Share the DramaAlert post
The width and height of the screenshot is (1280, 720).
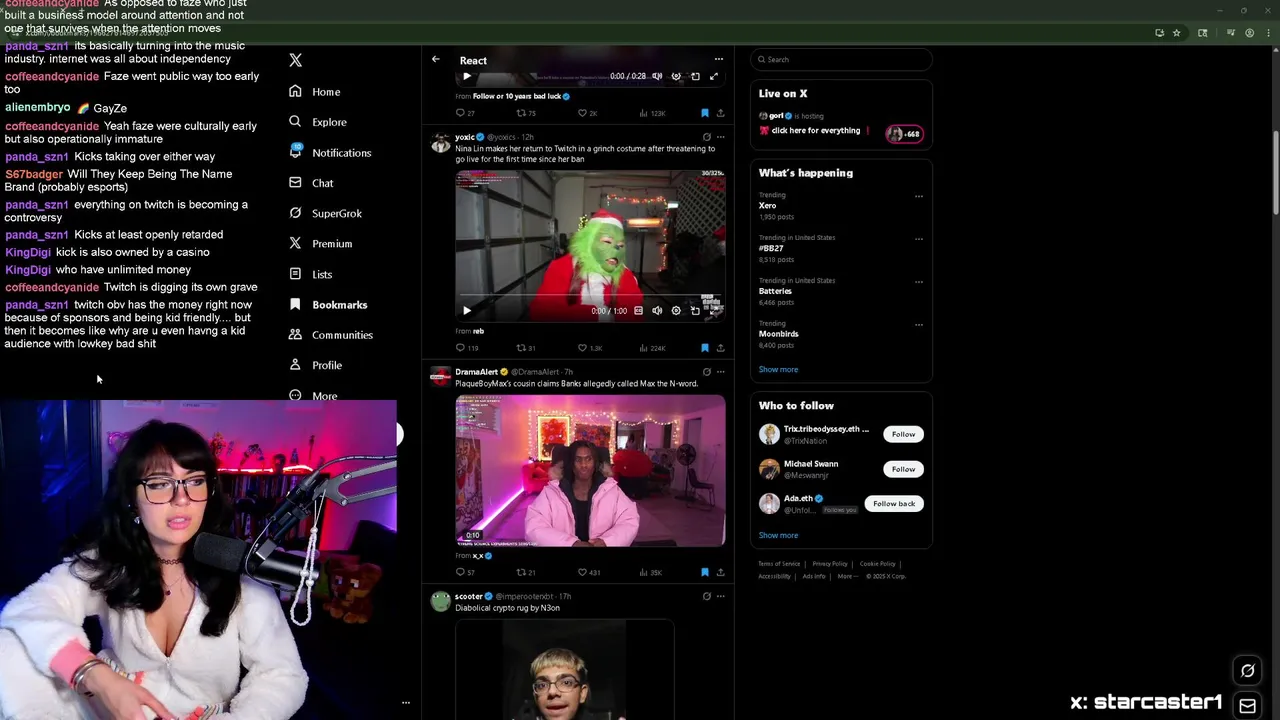pyautogui.click(x=720, y=572)
